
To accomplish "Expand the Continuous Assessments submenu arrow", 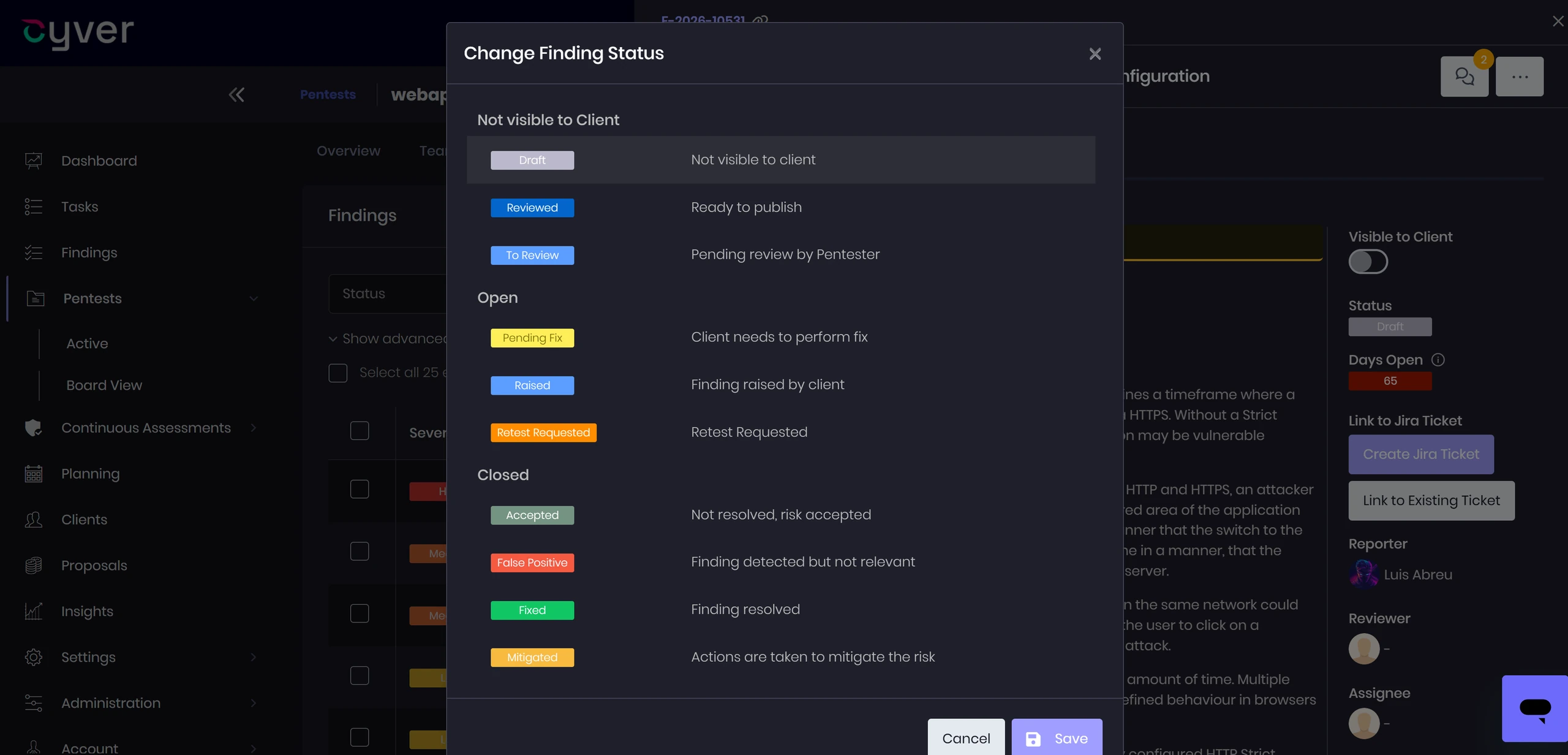I will pos(254,428).
